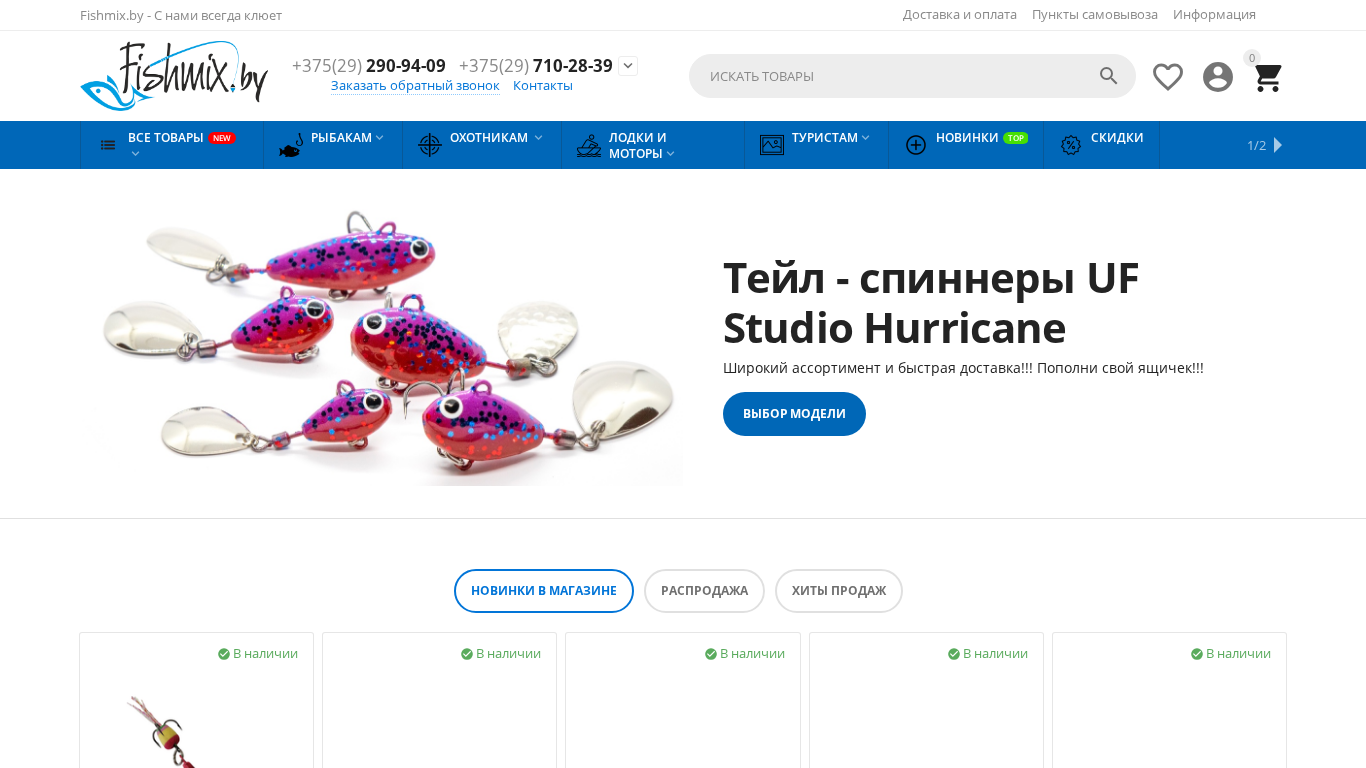Expand the Охотникам menu chevron

pyautogui.click(x=538, y=138)
